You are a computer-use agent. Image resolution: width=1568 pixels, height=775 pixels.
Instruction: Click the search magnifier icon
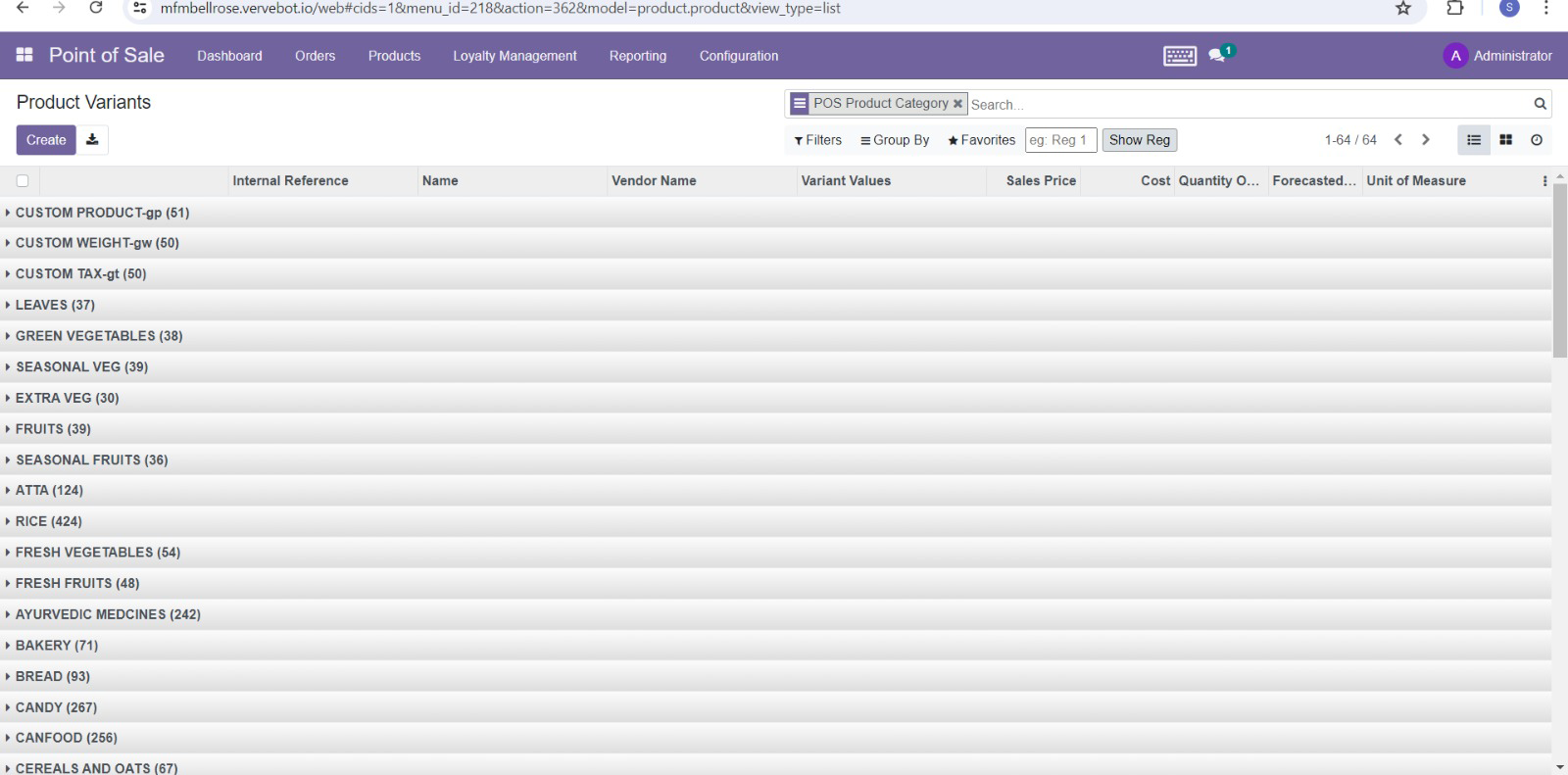pos(1540,104)
